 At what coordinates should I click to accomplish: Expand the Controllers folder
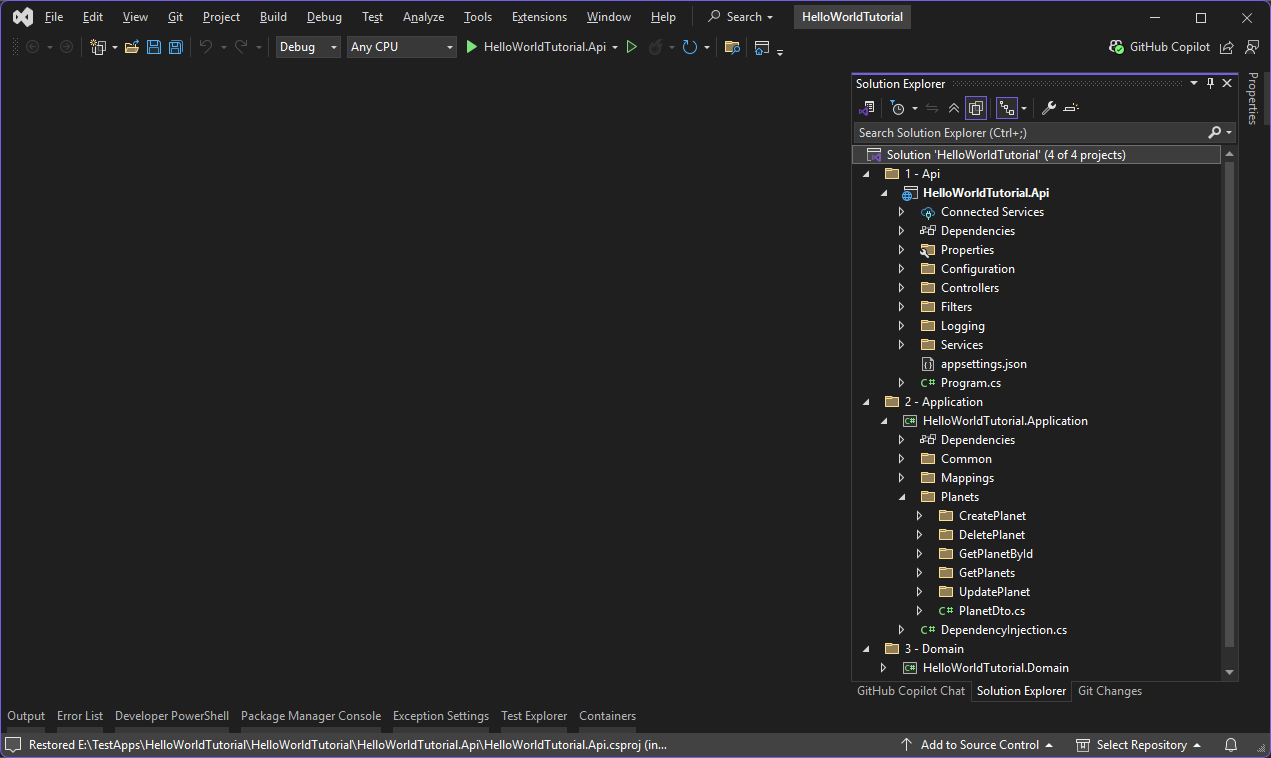coord(901,288)
